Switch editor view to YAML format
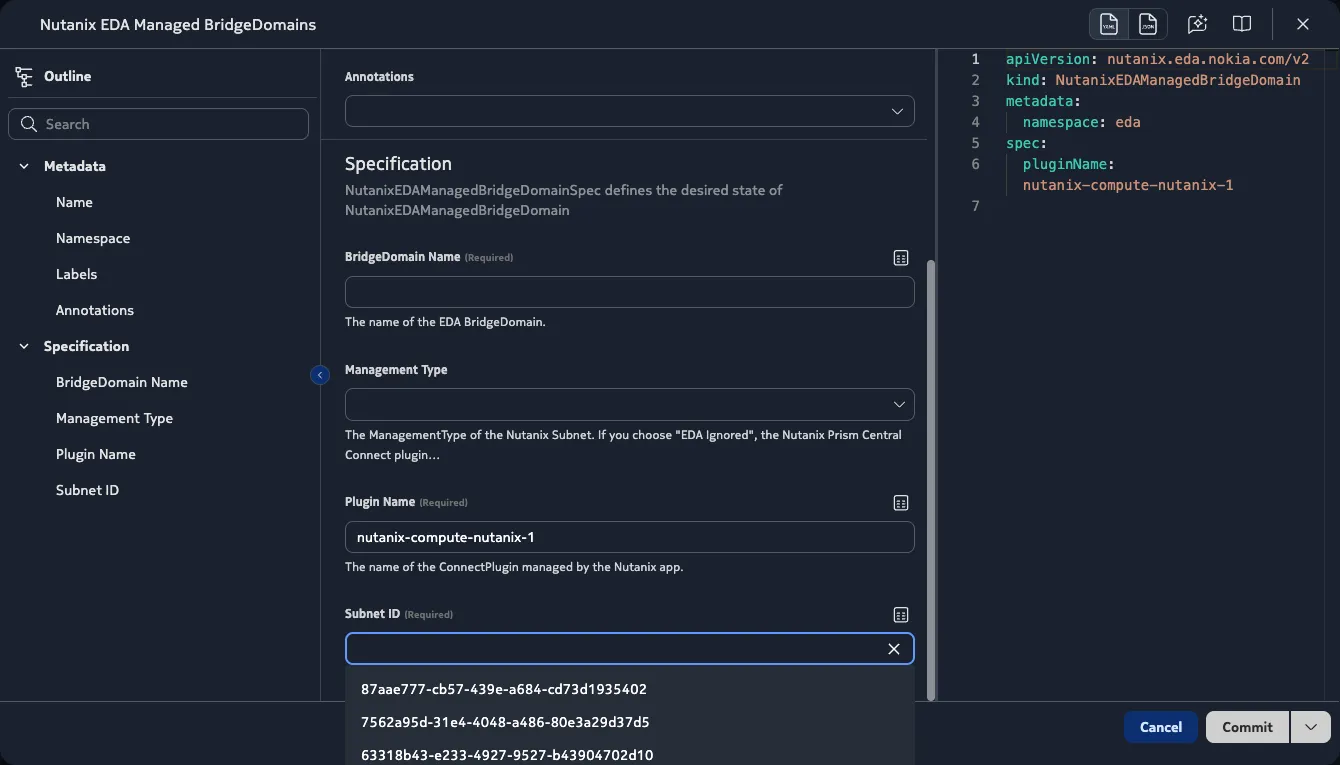This screenshot has width=1340, height=765. pyautogui.click(x=1108, y=24)
